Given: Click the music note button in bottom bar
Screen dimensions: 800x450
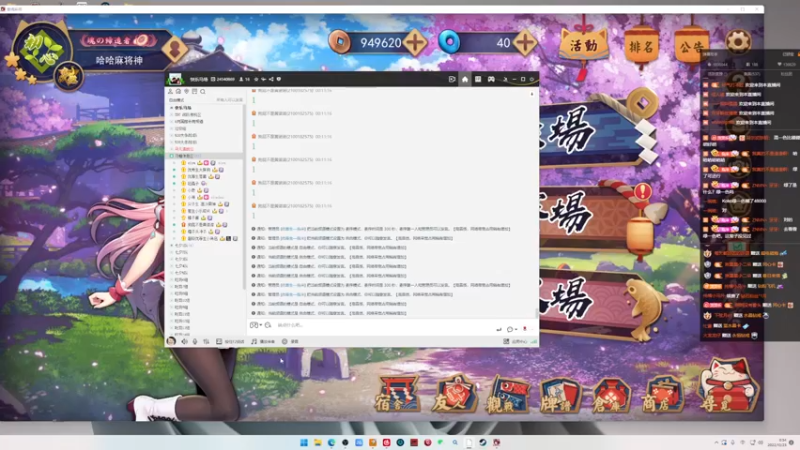Looking at the screenshot, I should pos(262,341).
